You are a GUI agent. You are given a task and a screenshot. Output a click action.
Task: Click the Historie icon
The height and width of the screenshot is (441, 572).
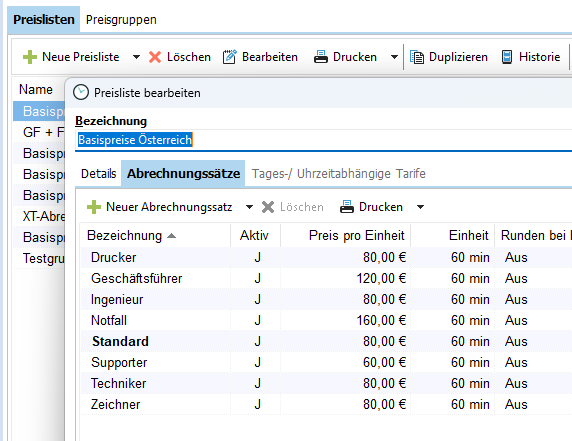(507, 57)
